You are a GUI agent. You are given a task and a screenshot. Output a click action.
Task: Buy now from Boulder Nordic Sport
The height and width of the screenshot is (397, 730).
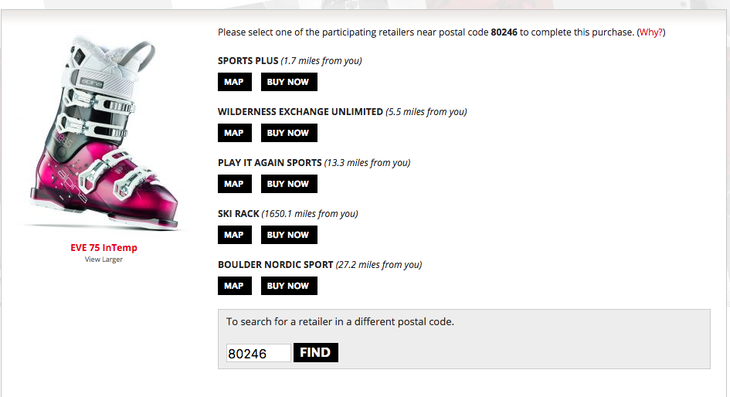pyautogui.click(x=289, y=286)
